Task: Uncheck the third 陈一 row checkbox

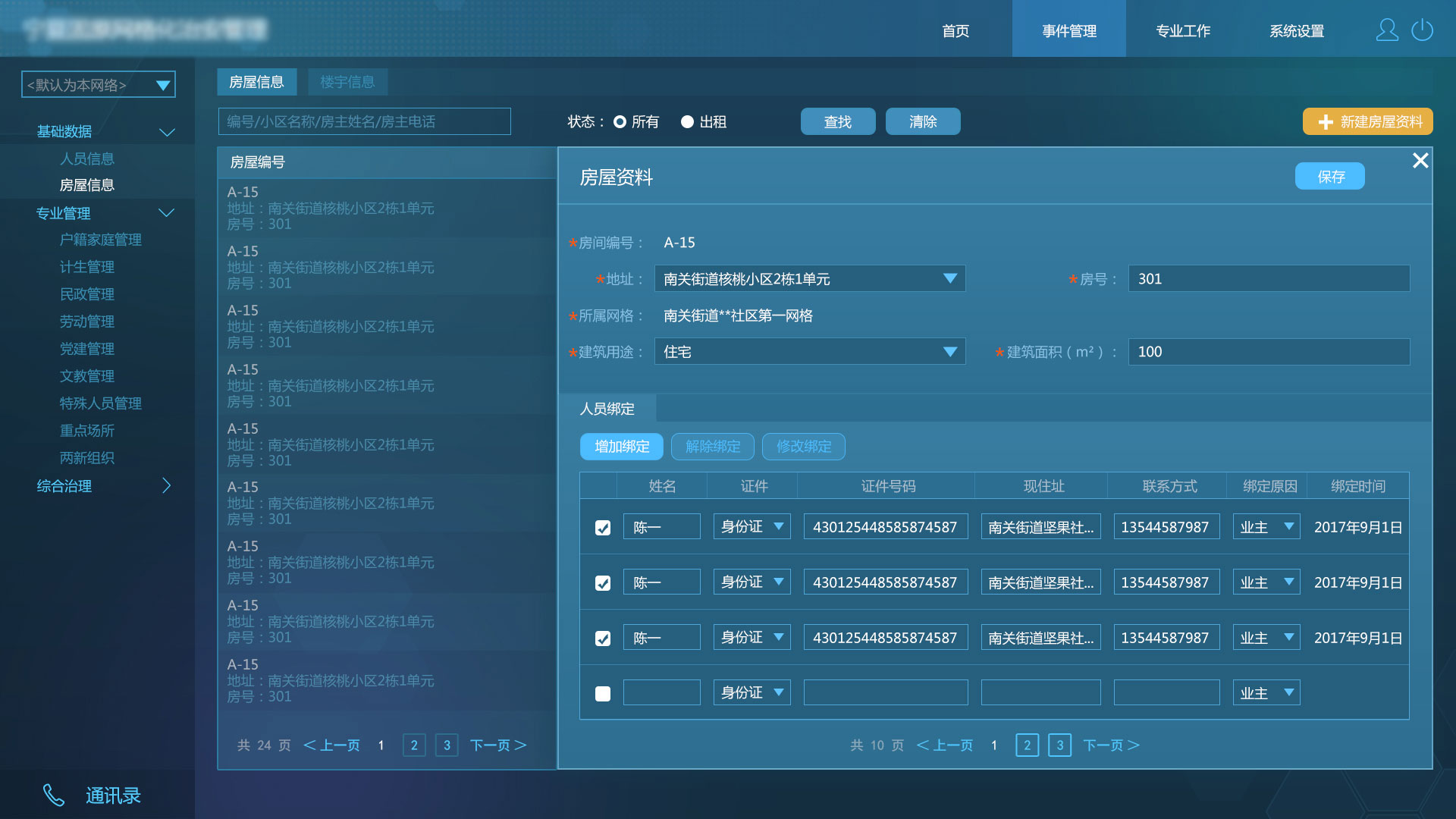Action: click(603, 639)
